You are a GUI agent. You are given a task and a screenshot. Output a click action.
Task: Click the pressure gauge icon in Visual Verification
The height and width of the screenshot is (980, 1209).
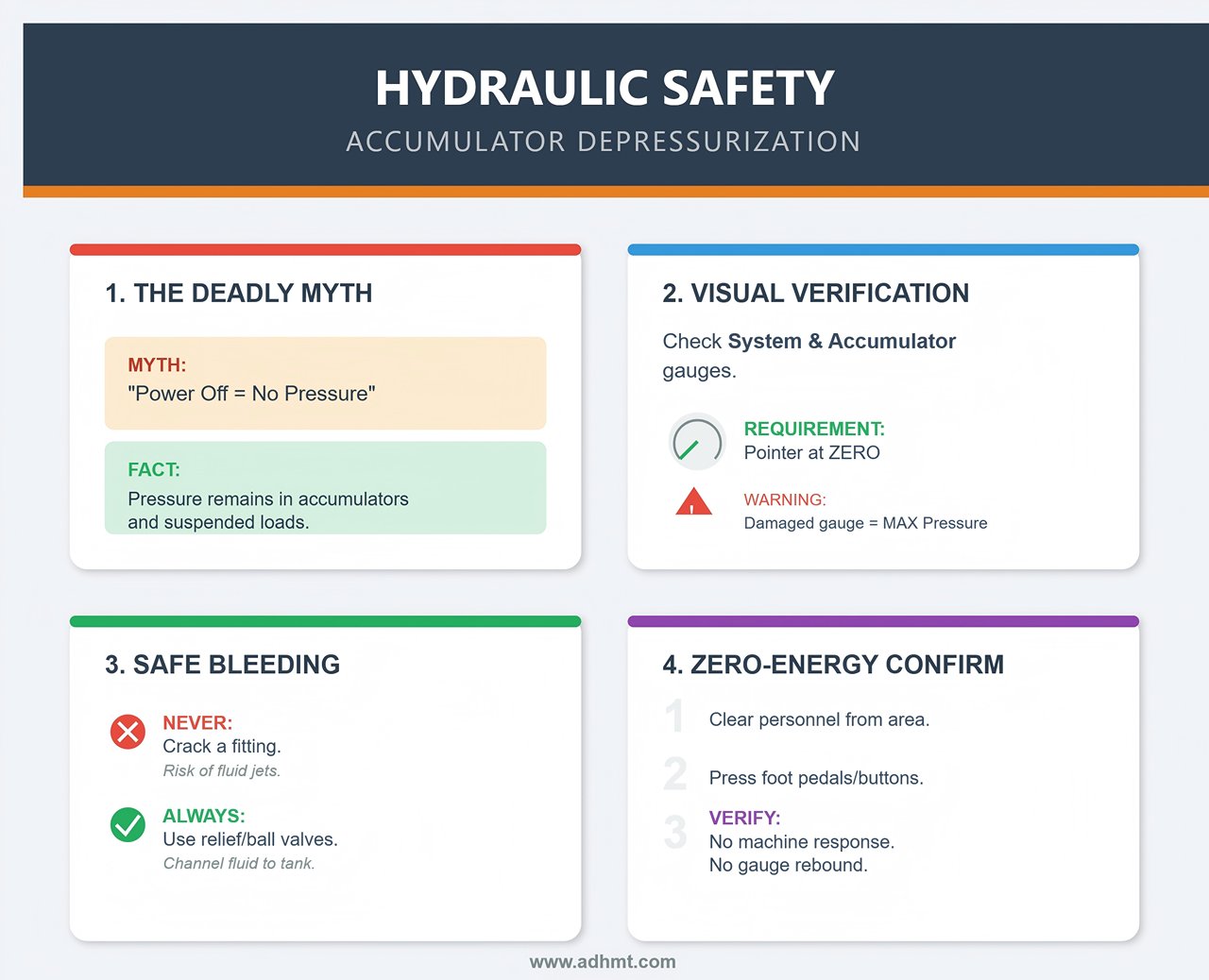[696, 442]
